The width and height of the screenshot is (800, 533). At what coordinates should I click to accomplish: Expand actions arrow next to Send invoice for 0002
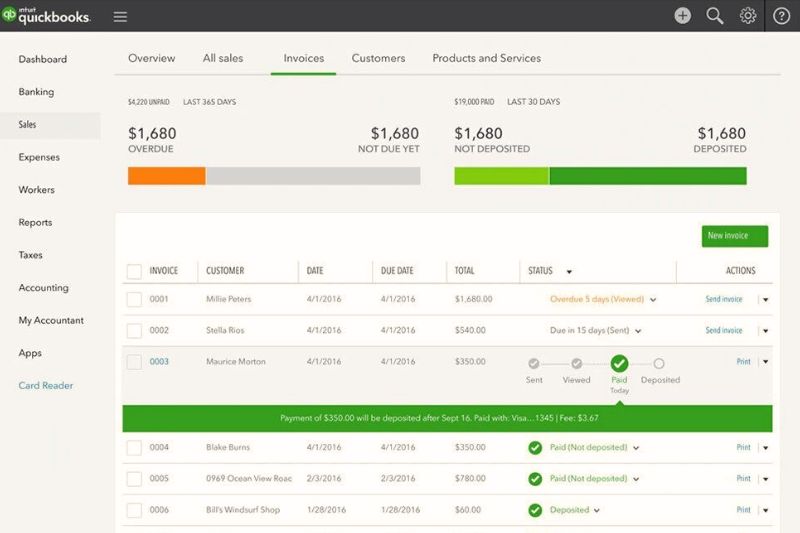pyautogui.click(x=765, y=330)
